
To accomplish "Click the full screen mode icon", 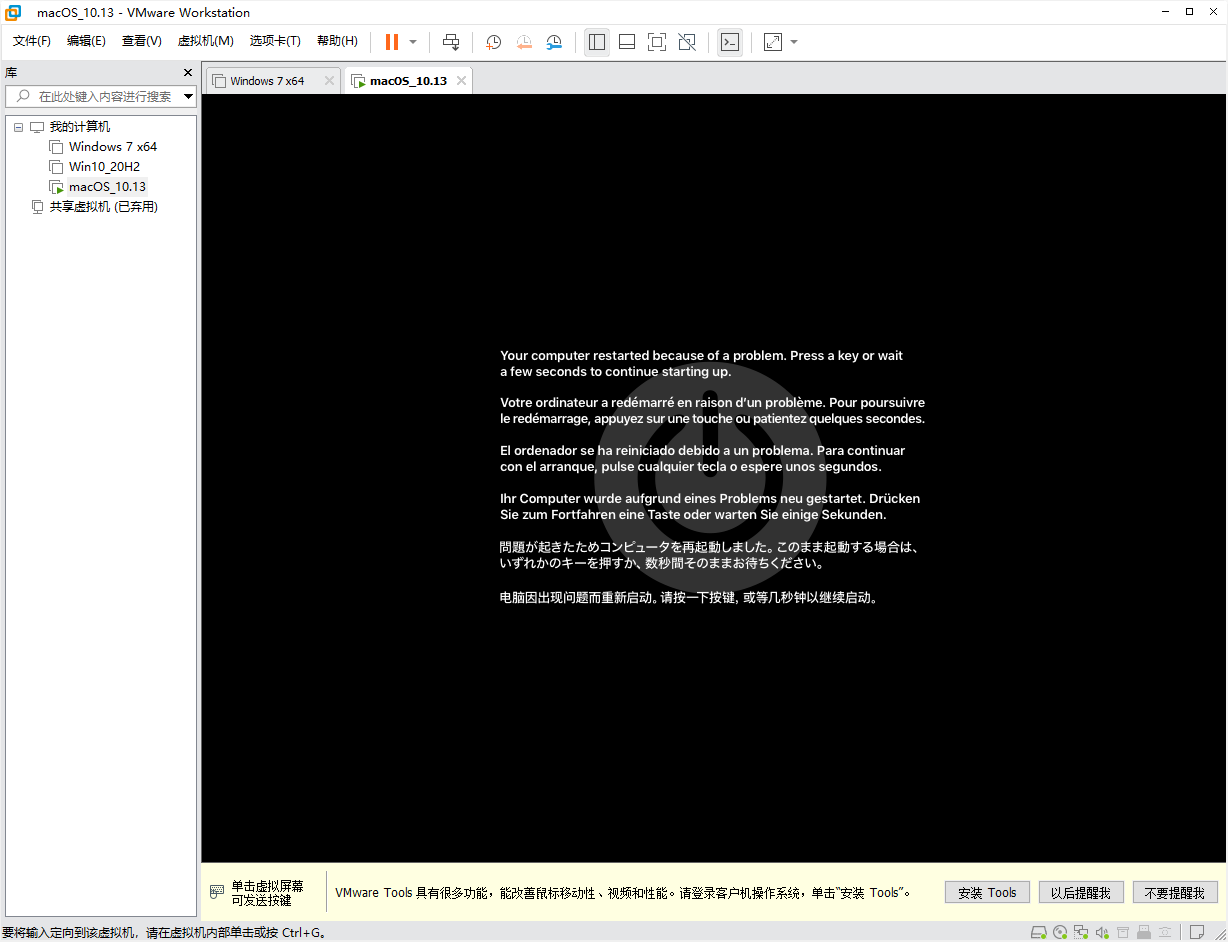I will pyautogui.click(x=657, y=42).
